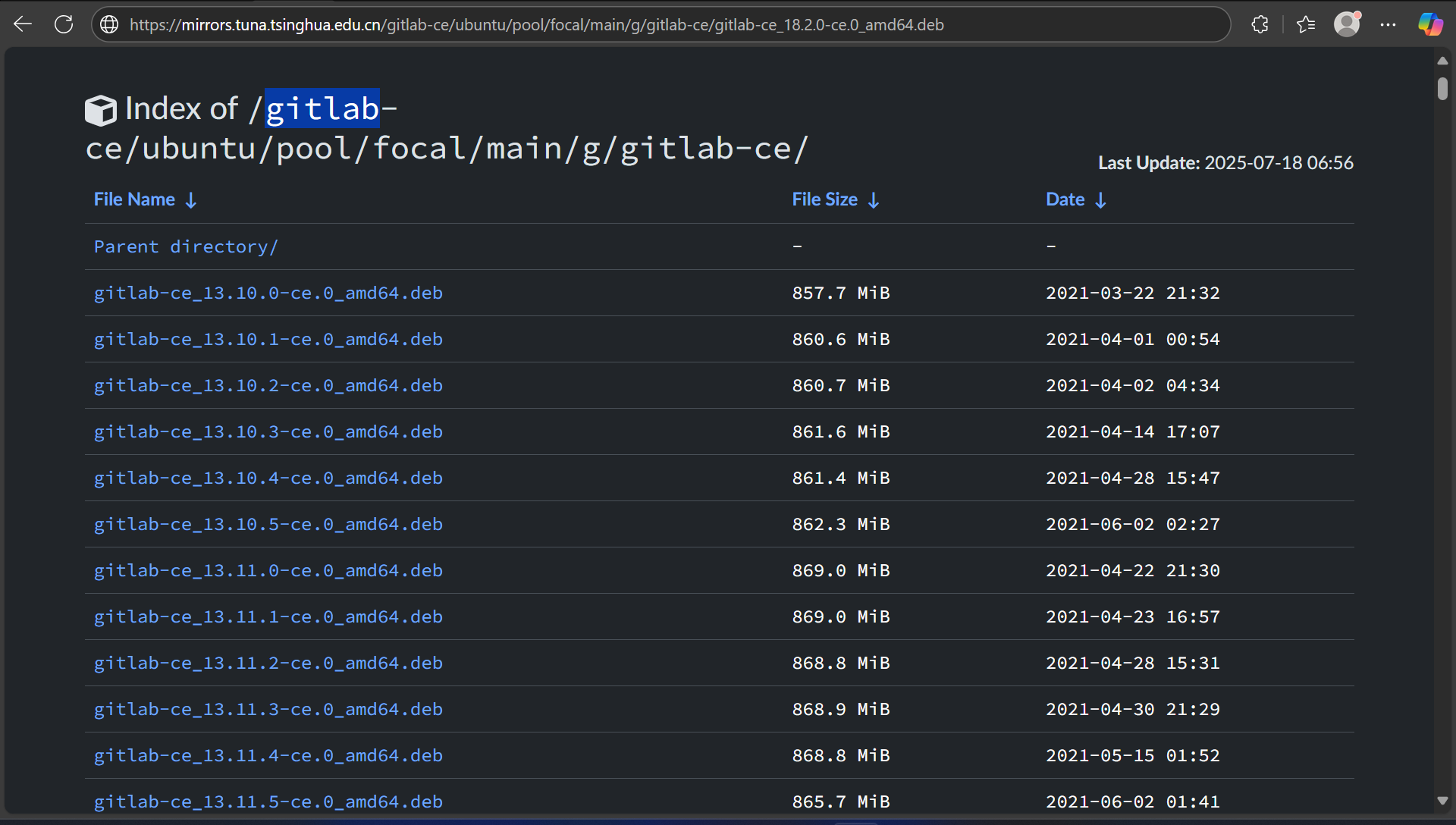Click the package box icon beside Index of
Screen dimensions: 1456x825
100,111
